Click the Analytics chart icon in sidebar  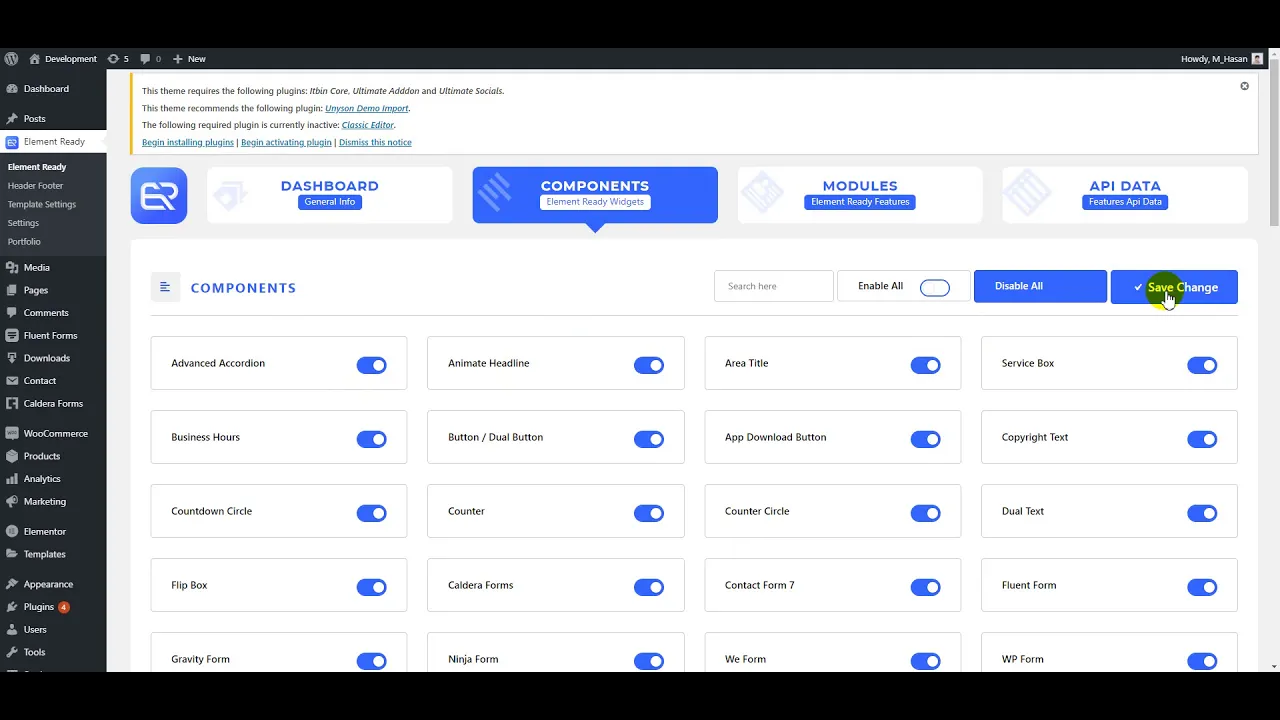12,479
